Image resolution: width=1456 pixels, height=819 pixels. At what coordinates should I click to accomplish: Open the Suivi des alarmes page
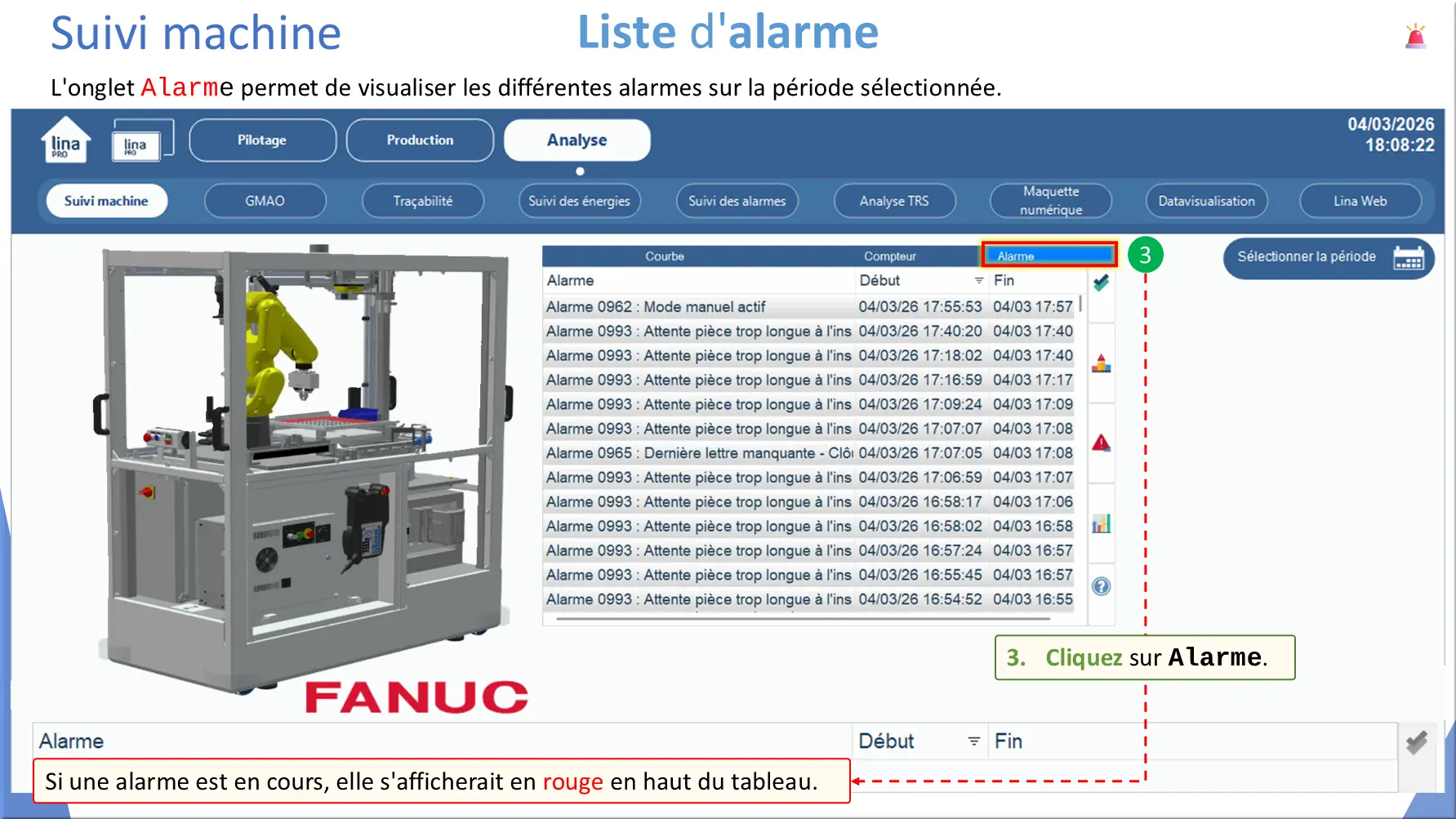[x=737, y=201]
